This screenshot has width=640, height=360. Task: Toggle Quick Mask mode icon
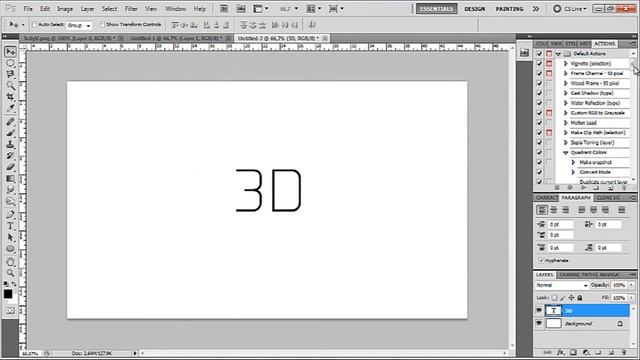pyautogui.click(x=10, y=311)
